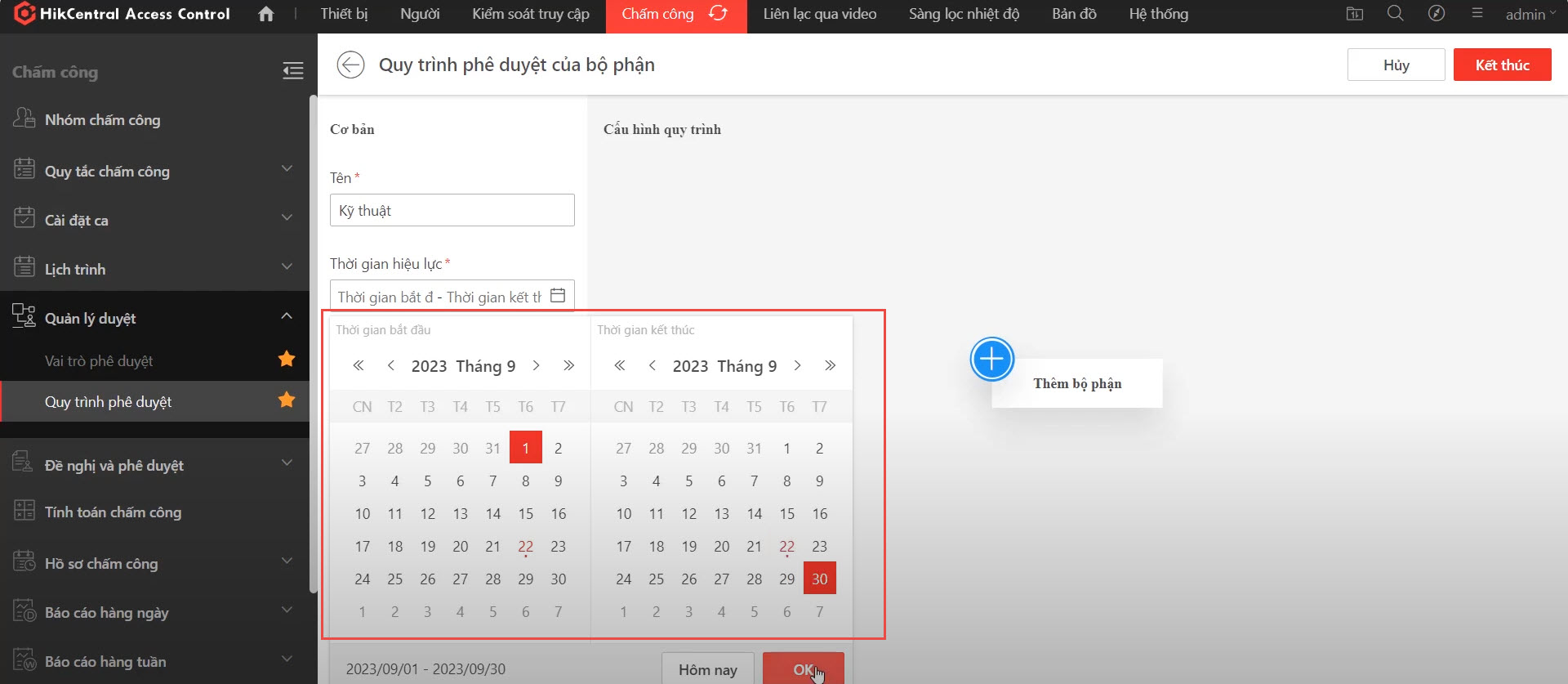The image size is (1568, 684).
Task: Open the compass navigation icon
Action: [1436, 14]
